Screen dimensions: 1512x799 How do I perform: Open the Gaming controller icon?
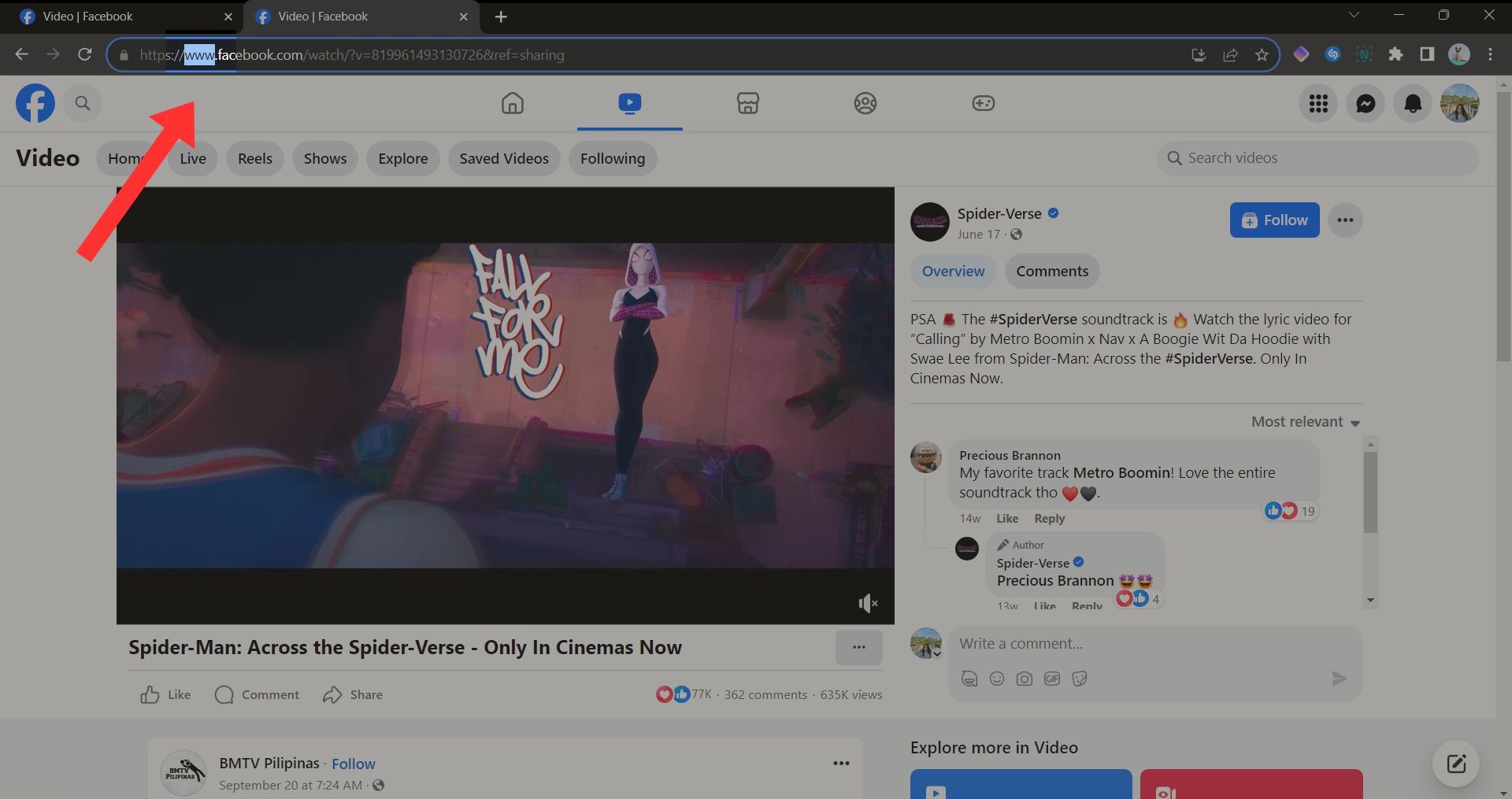(983, 103)
